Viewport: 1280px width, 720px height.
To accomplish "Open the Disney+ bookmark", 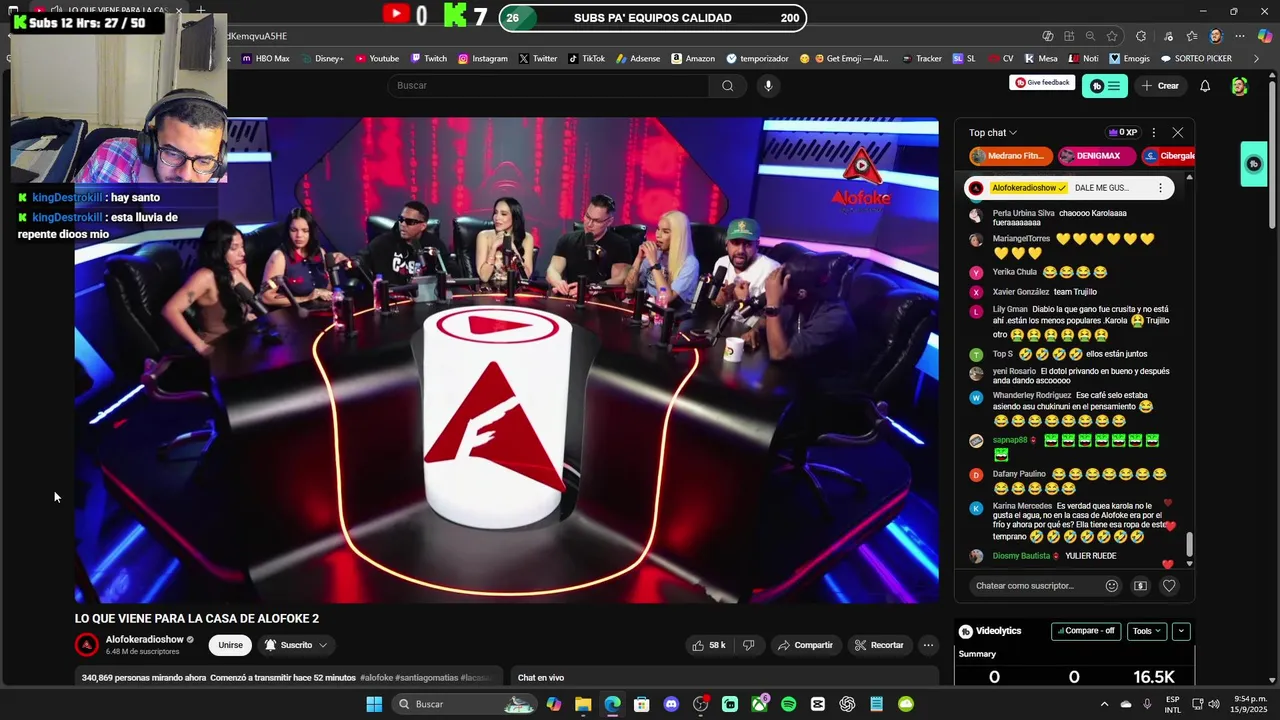I will point(322,59).
